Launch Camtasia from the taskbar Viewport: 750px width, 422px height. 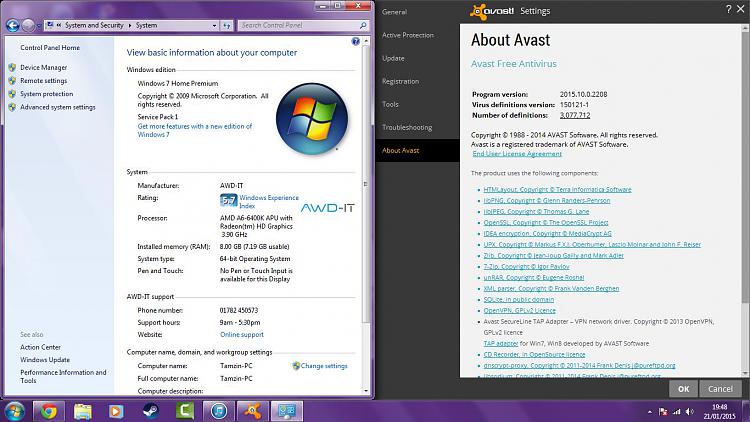tap(185, 411)
